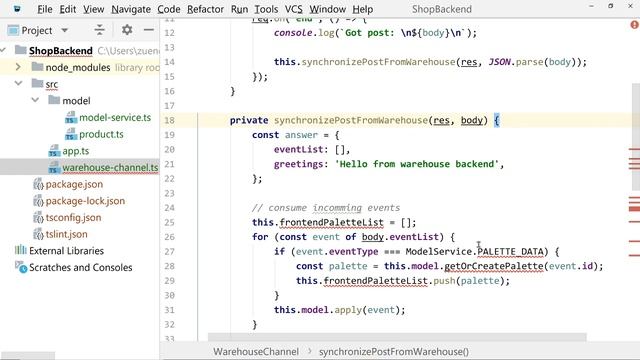Collapse the ShopBackend project root
The height and width of the screenshot is (360, 640).
pos(3,50)
